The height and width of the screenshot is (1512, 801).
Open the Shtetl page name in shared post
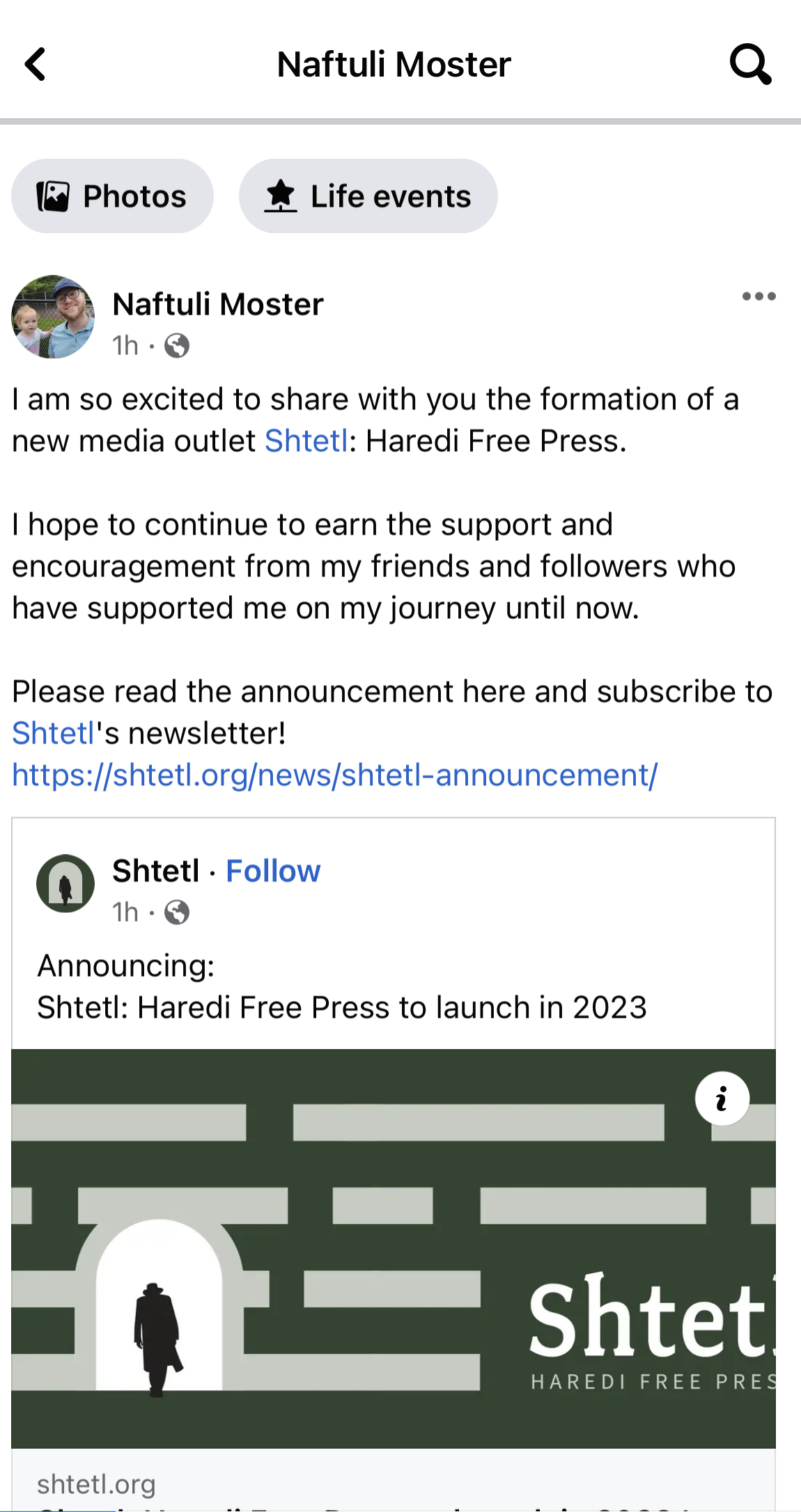tap(156, 871)
